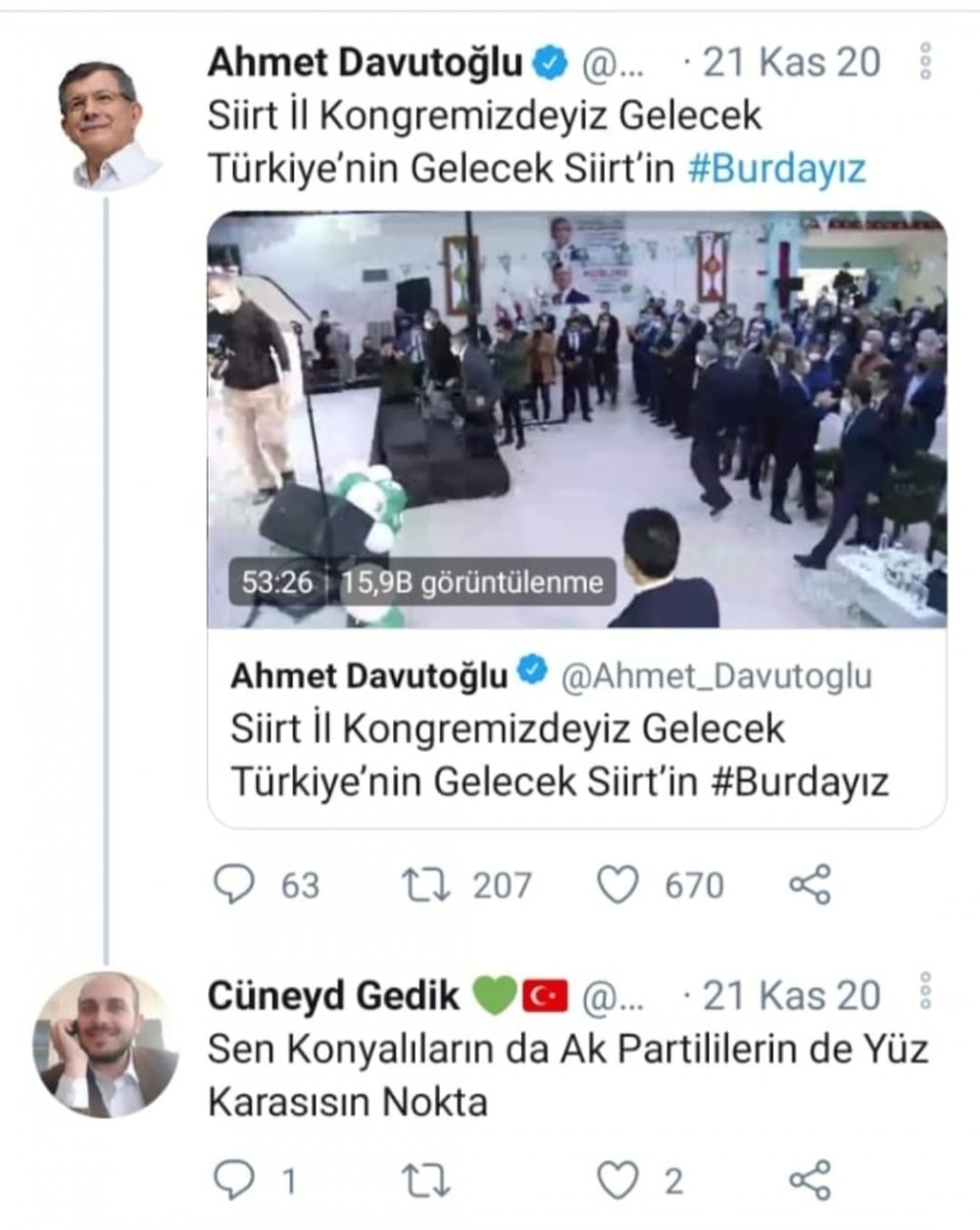980x1230 pixels.
Task: Open reply icon on Davutoğlu's tweet
Action: pyautogui.click(x=233, y=884)
